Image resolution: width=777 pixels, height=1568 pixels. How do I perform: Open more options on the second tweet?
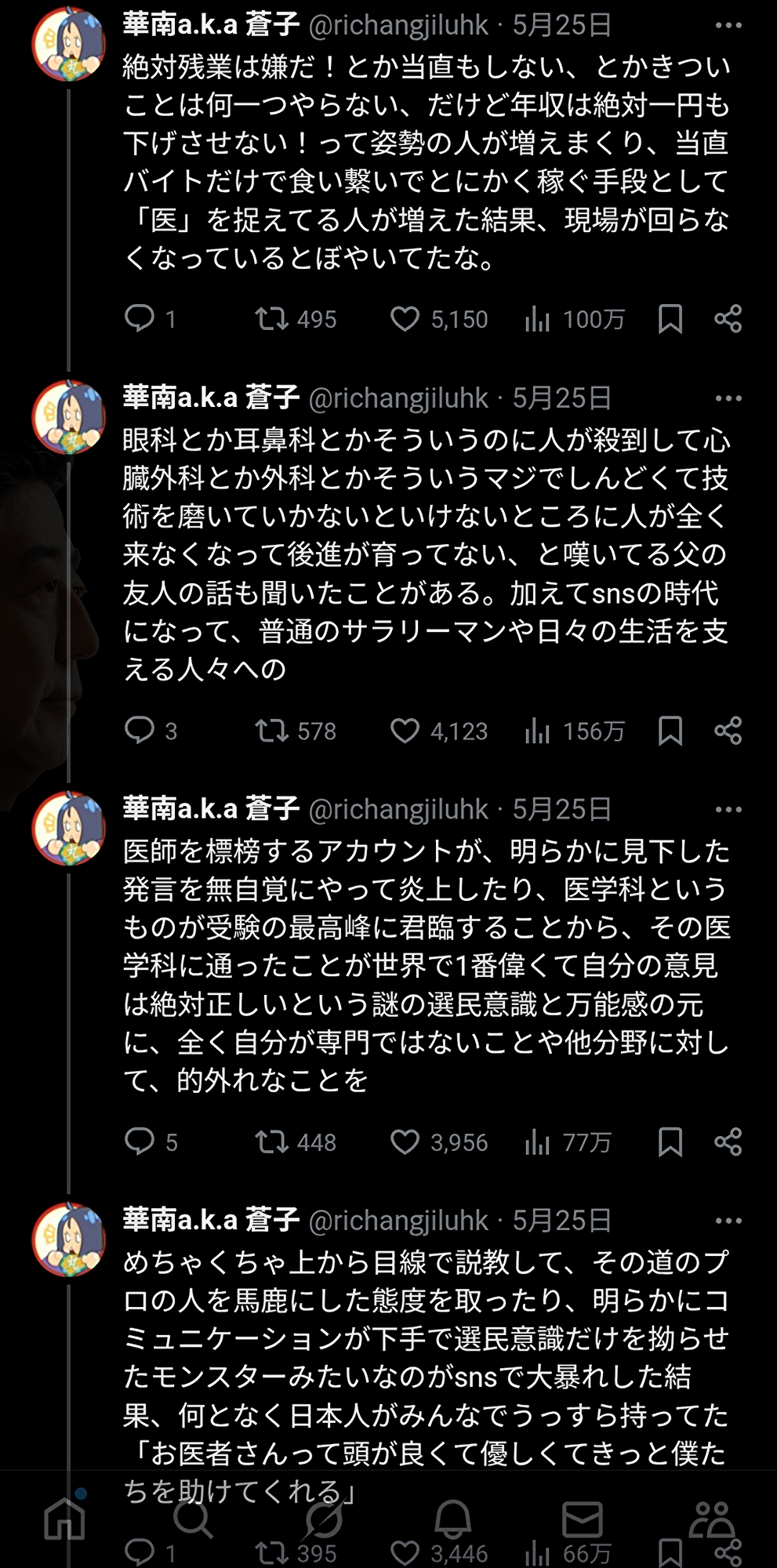tap(728, 398)
